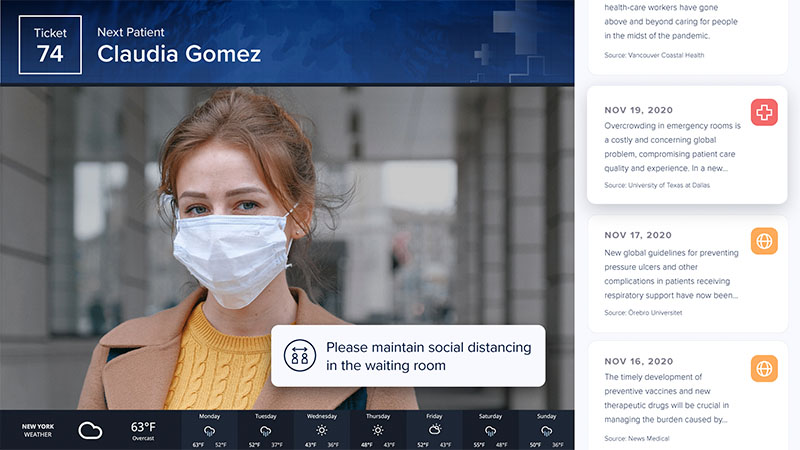Click Source: Örebro Universitet

(643, 313)
